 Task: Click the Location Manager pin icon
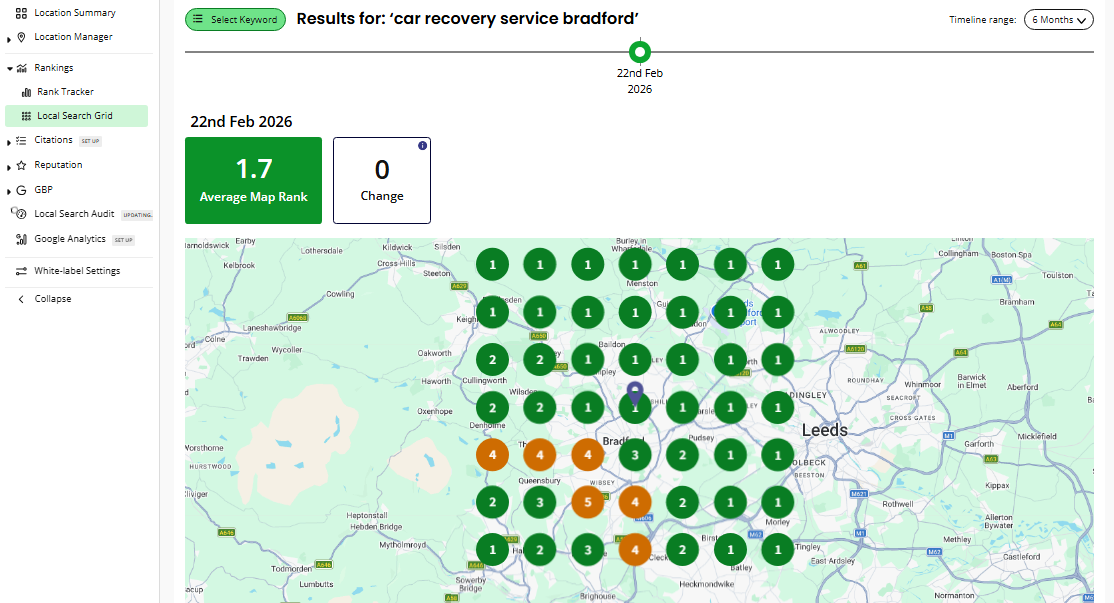click(x=21, y=37)
